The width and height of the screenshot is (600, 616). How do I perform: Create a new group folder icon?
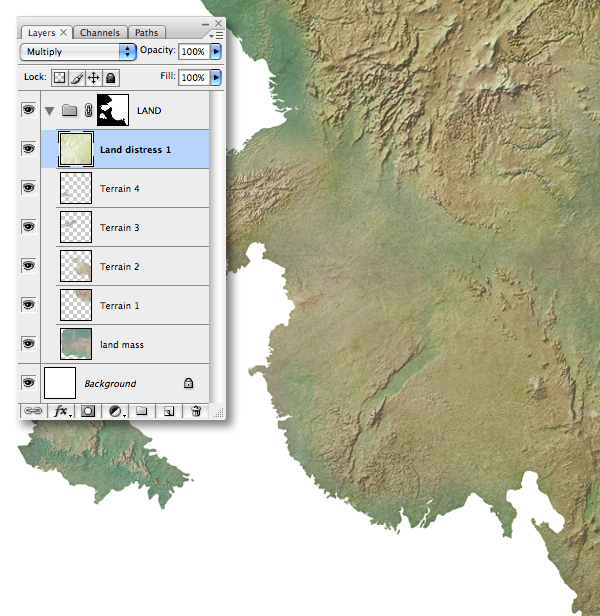click(141, 411)
